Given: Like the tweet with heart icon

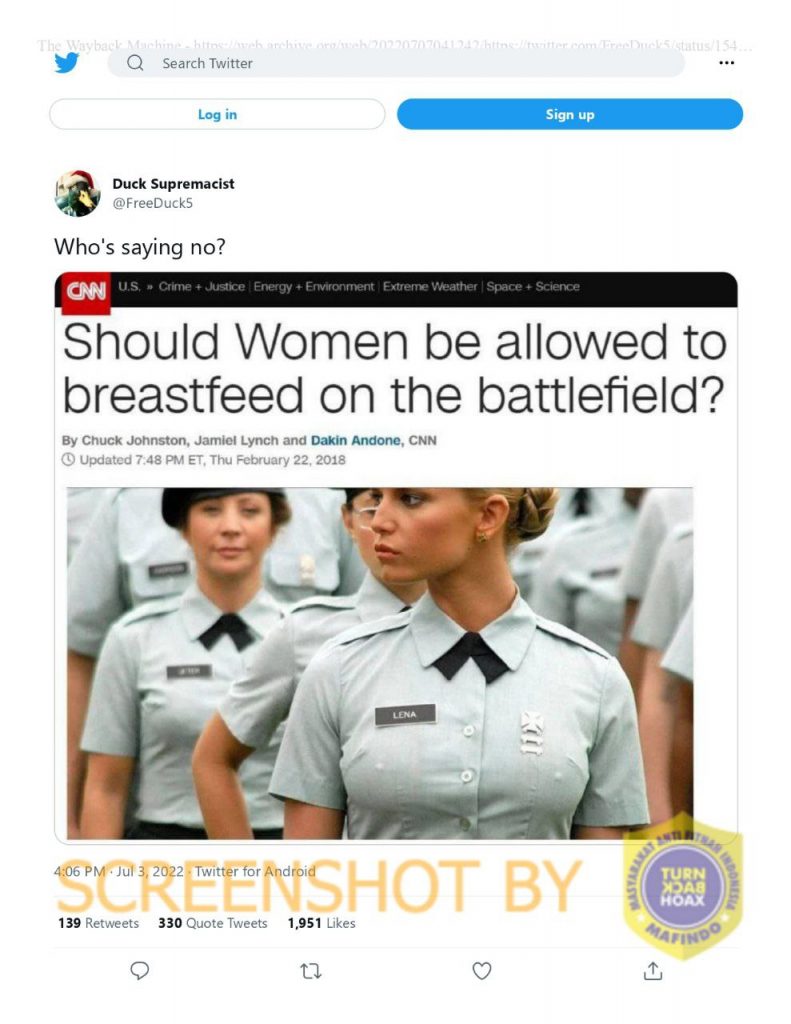Looking at the screenshot, I should pos(482,971).
